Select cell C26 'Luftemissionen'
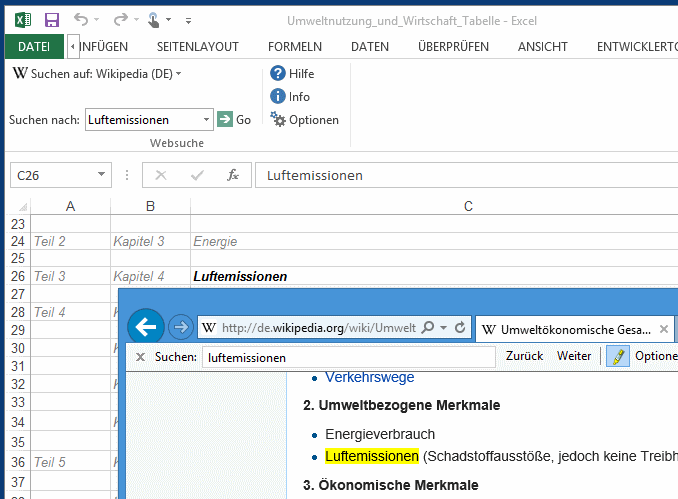 coord(434,276)
